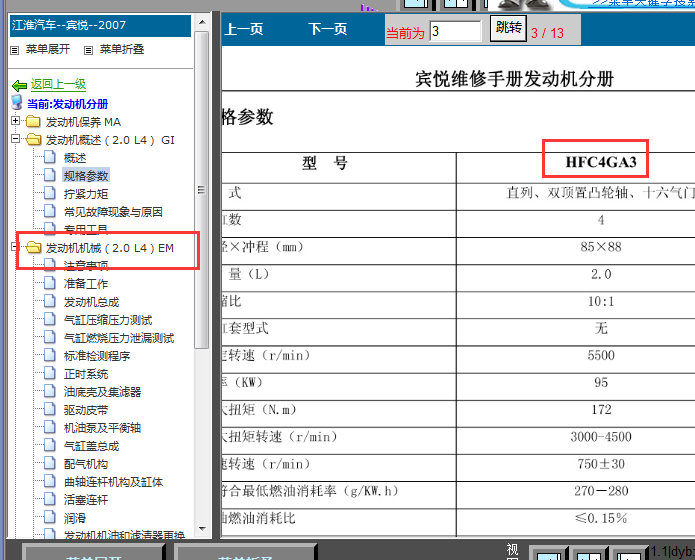Viewport: 695px width, 560px height.
Task: Click the 750±30 idle speed cell
Action: (x=601, y=464)
